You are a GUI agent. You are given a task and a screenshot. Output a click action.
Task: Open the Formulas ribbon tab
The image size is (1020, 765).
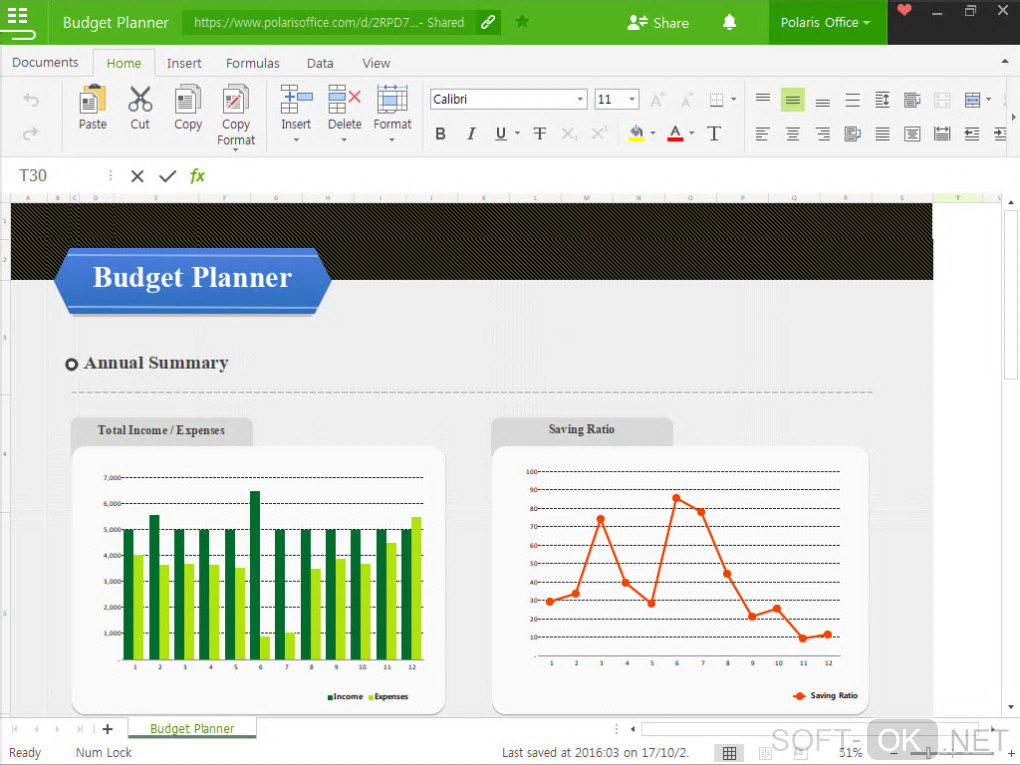[252, 63]
